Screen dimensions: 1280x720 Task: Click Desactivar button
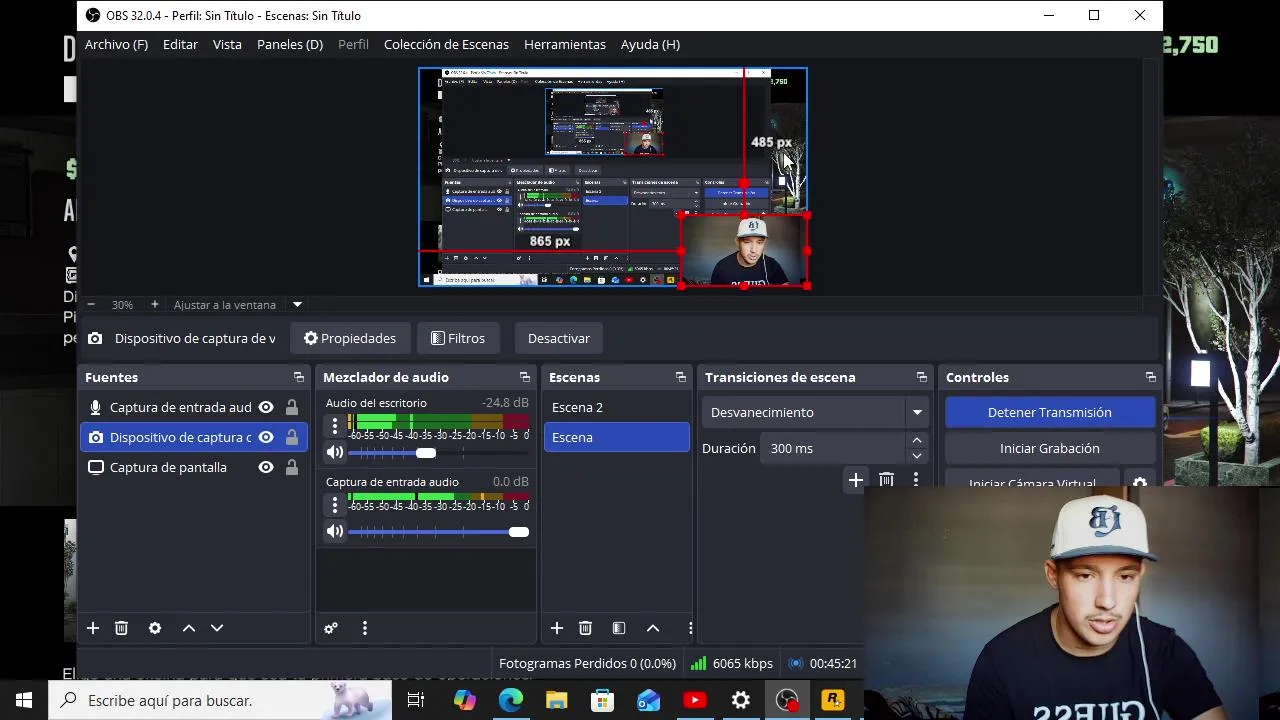559,338
